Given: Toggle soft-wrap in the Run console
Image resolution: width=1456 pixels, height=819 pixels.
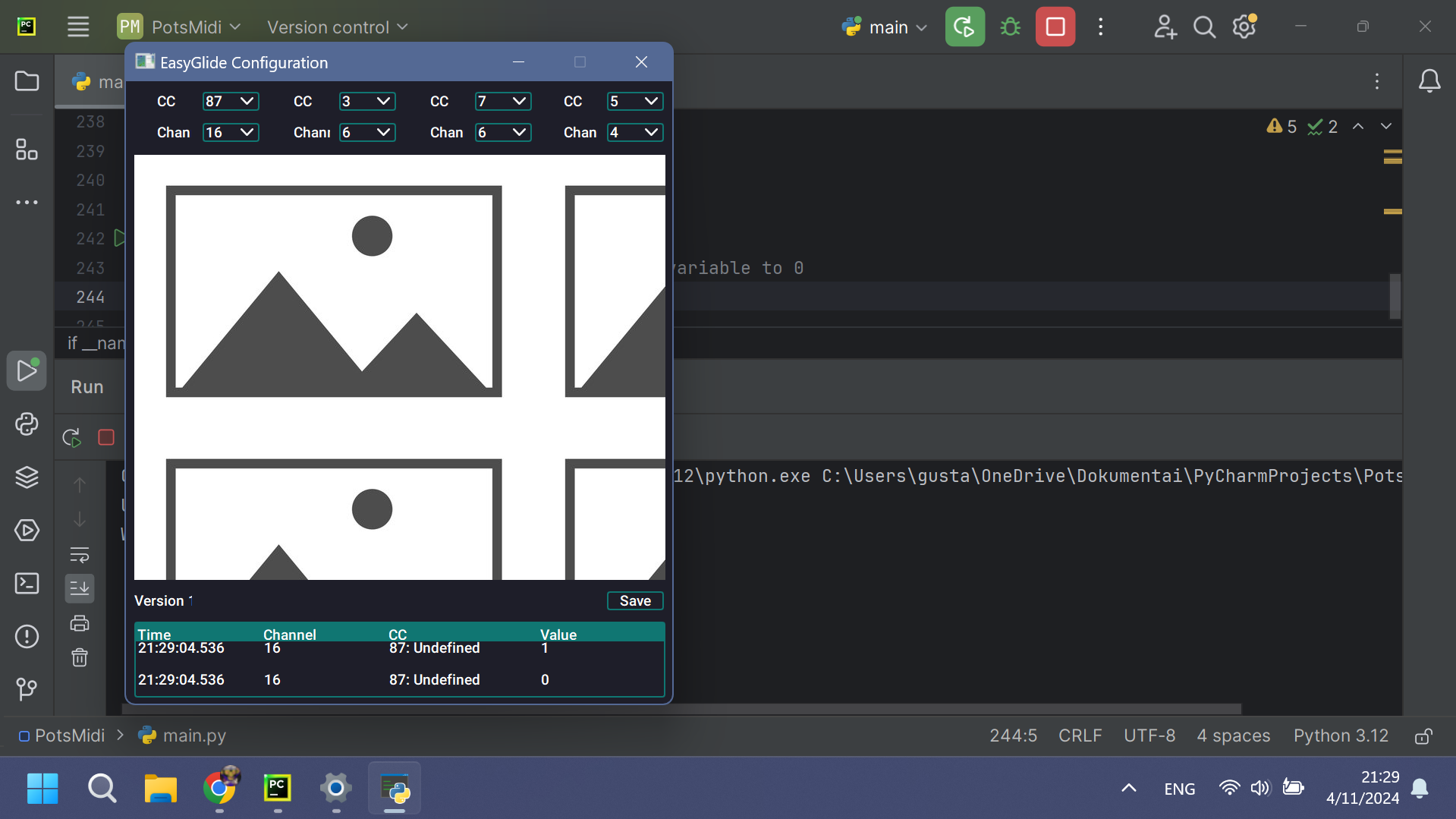Looking at the screenshot, I should [x=80, y=555].
